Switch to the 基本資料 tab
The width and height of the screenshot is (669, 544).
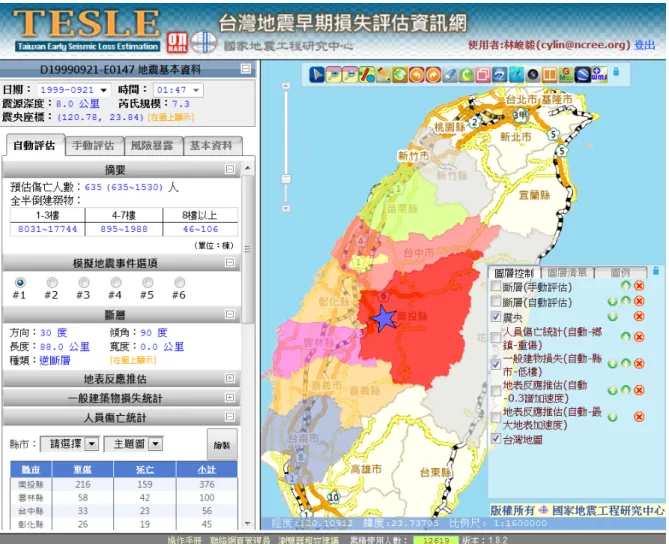(x=212, y=146)
